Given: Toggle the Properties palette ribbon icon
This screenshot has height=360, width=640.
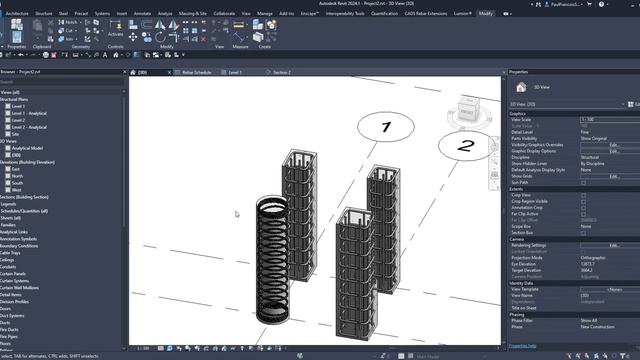Looking at the screenshot, I should coord(16,38).
